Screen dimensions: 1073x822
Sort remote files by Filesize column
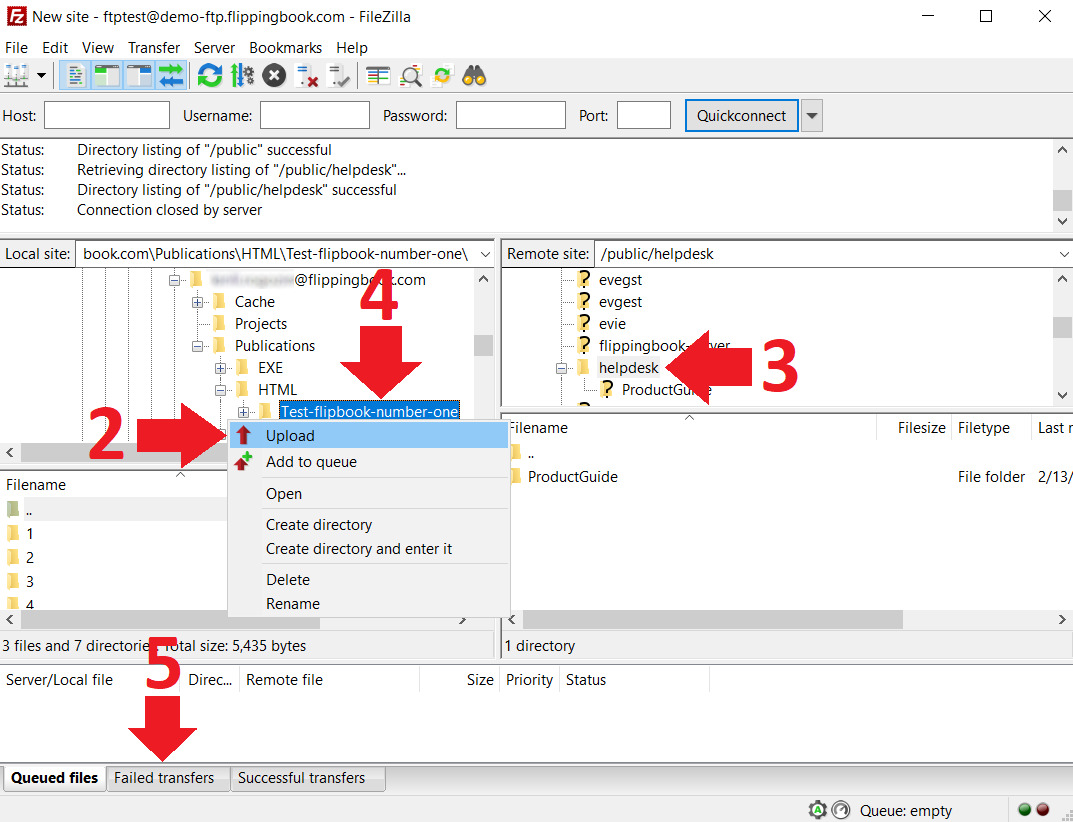click(921, 428)
